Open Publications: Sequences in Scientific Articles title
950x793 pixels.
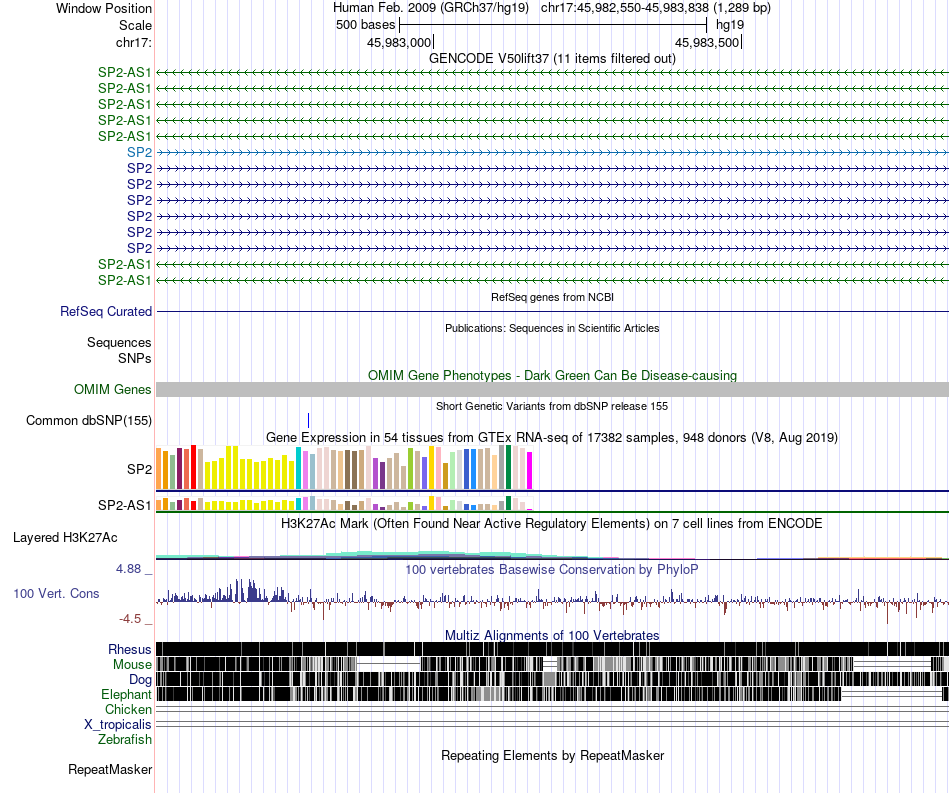552,328
